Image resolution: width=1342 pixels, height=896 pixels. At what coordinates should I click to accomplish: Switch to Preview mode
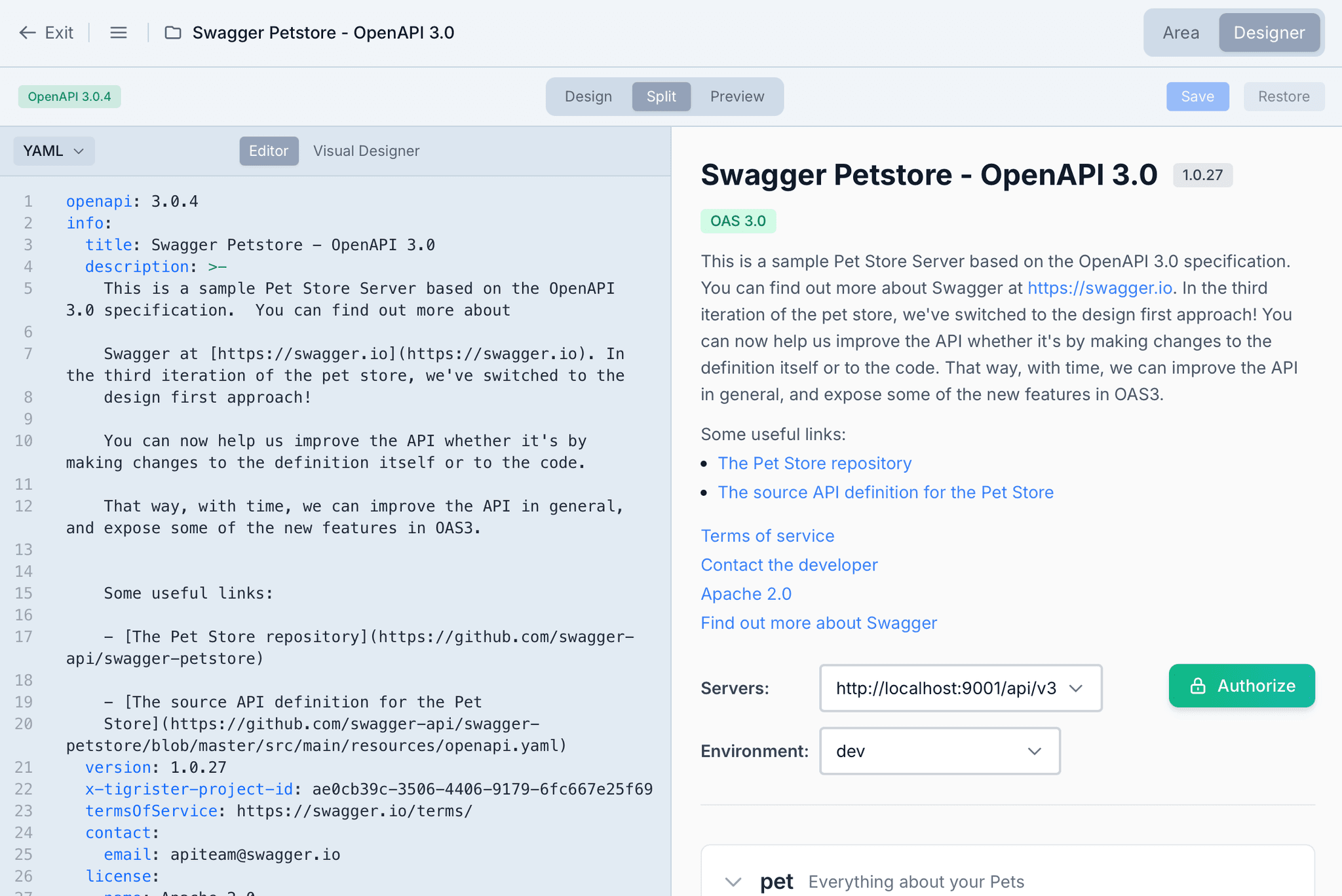point(737,96)
